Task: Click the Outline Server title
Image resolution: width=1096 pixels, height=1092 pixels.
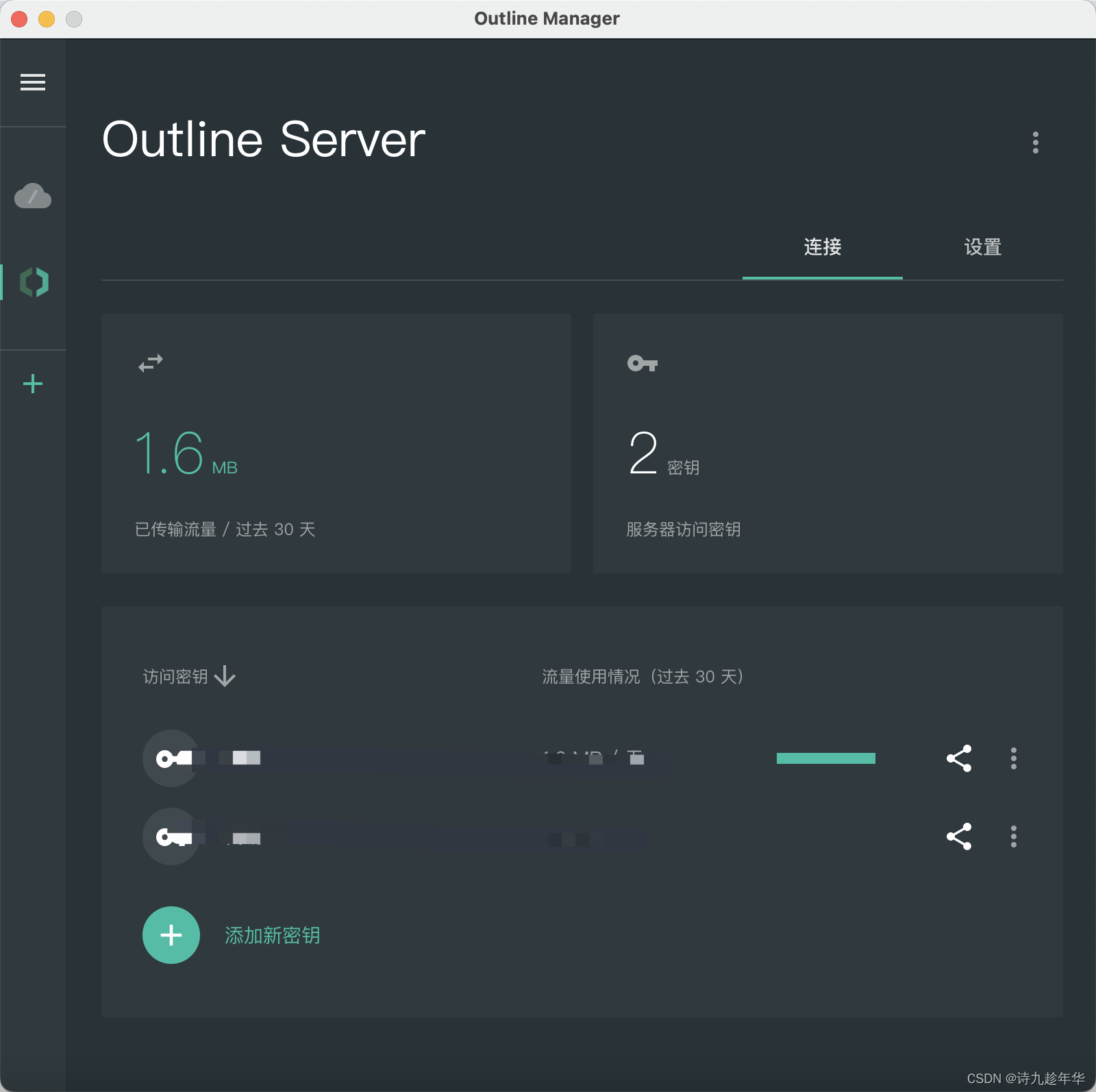Action: 263,139
